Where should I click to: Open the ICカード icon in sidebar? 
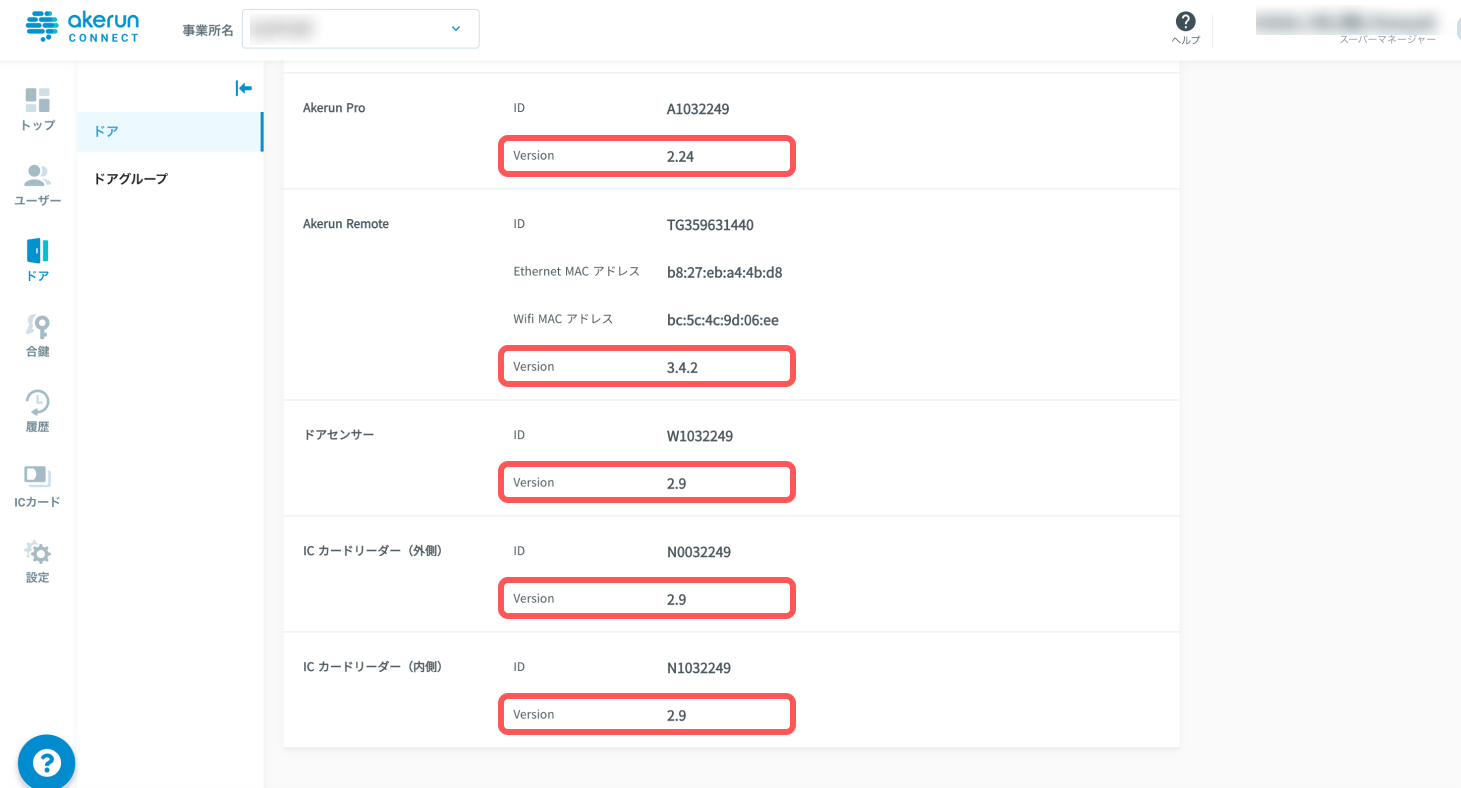pyautogui.click(x=38, y=477)
